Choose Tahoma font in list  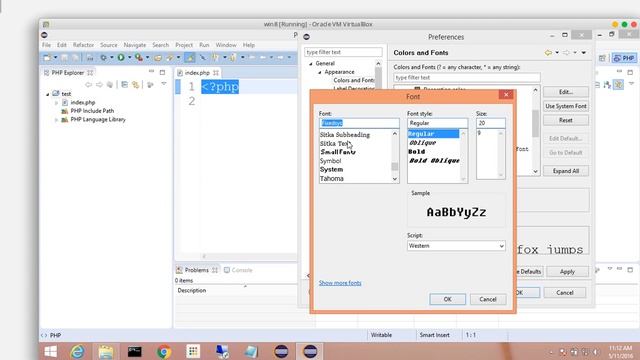pyautogui.click(x=332, y=179)
